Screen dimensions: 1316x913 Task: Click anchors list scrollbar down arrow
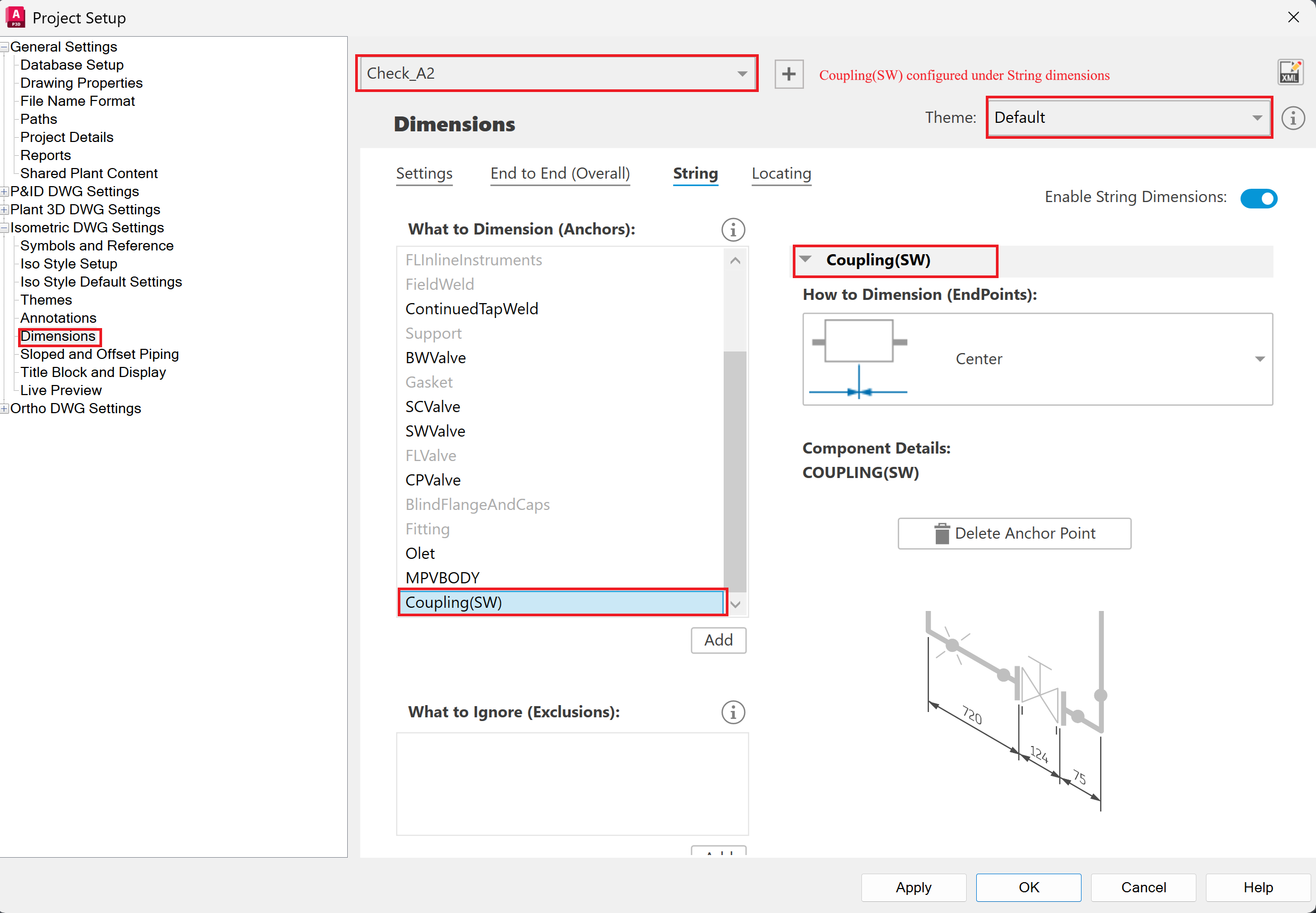click(735, 604)
